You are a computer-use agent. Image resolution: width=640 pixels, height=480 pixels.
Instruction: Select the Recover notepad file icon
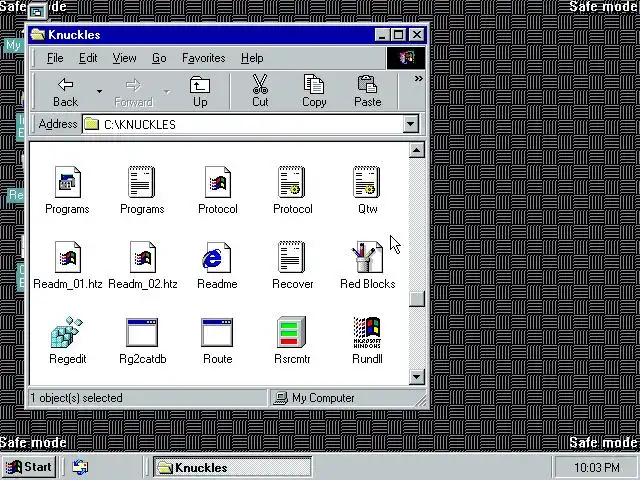pos(292,258)
